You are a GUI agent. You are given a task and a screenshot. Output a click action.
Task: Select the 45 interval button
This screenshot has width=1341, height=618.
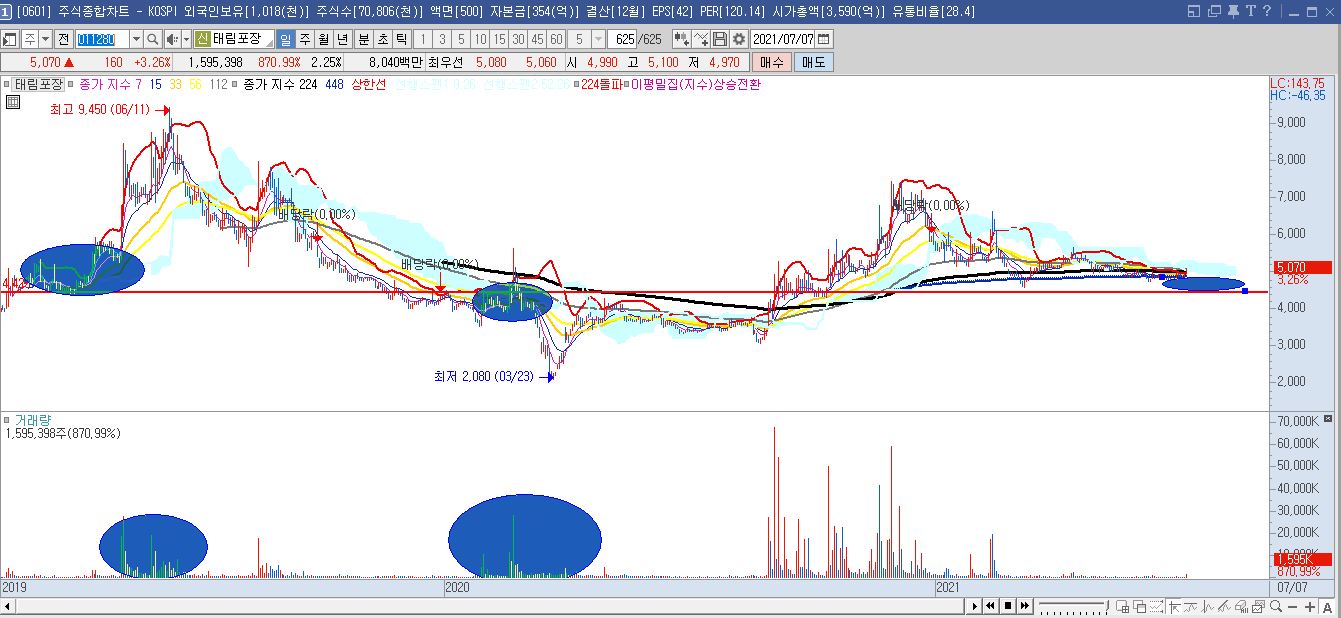pyautogui.click(x=537, y=39)
